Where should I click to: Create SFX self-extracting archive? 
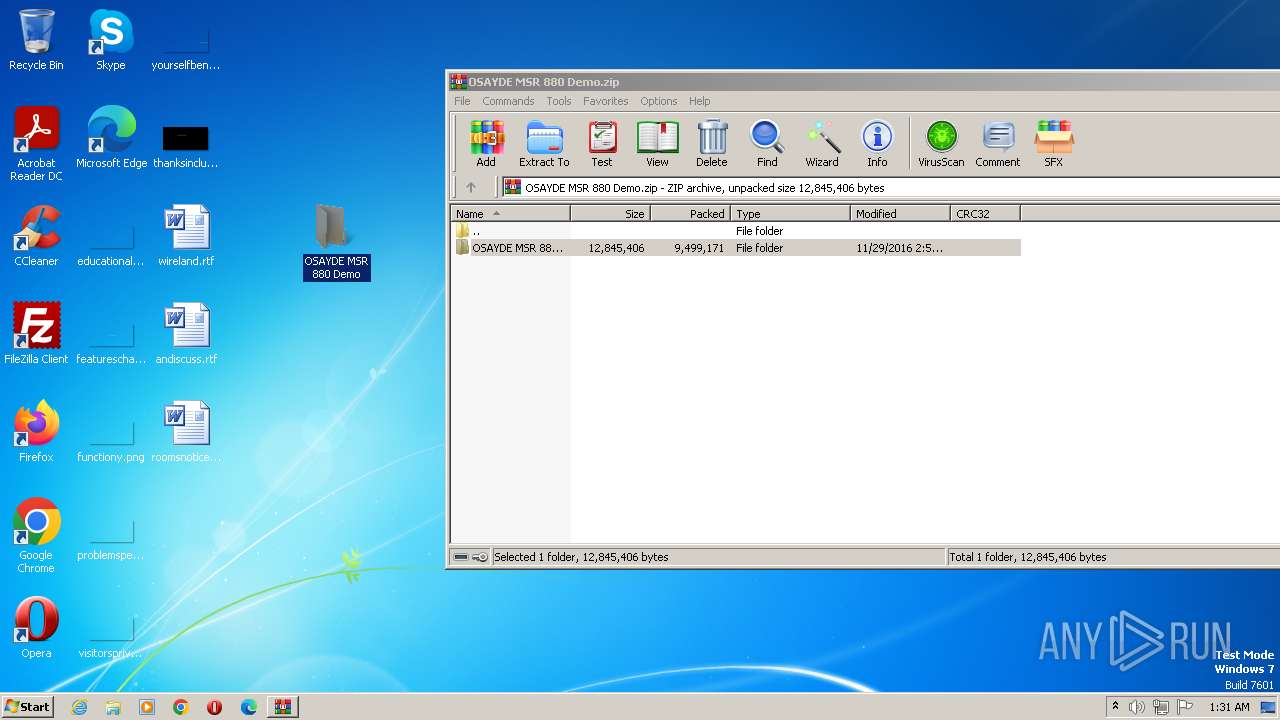coord(1053,144)
